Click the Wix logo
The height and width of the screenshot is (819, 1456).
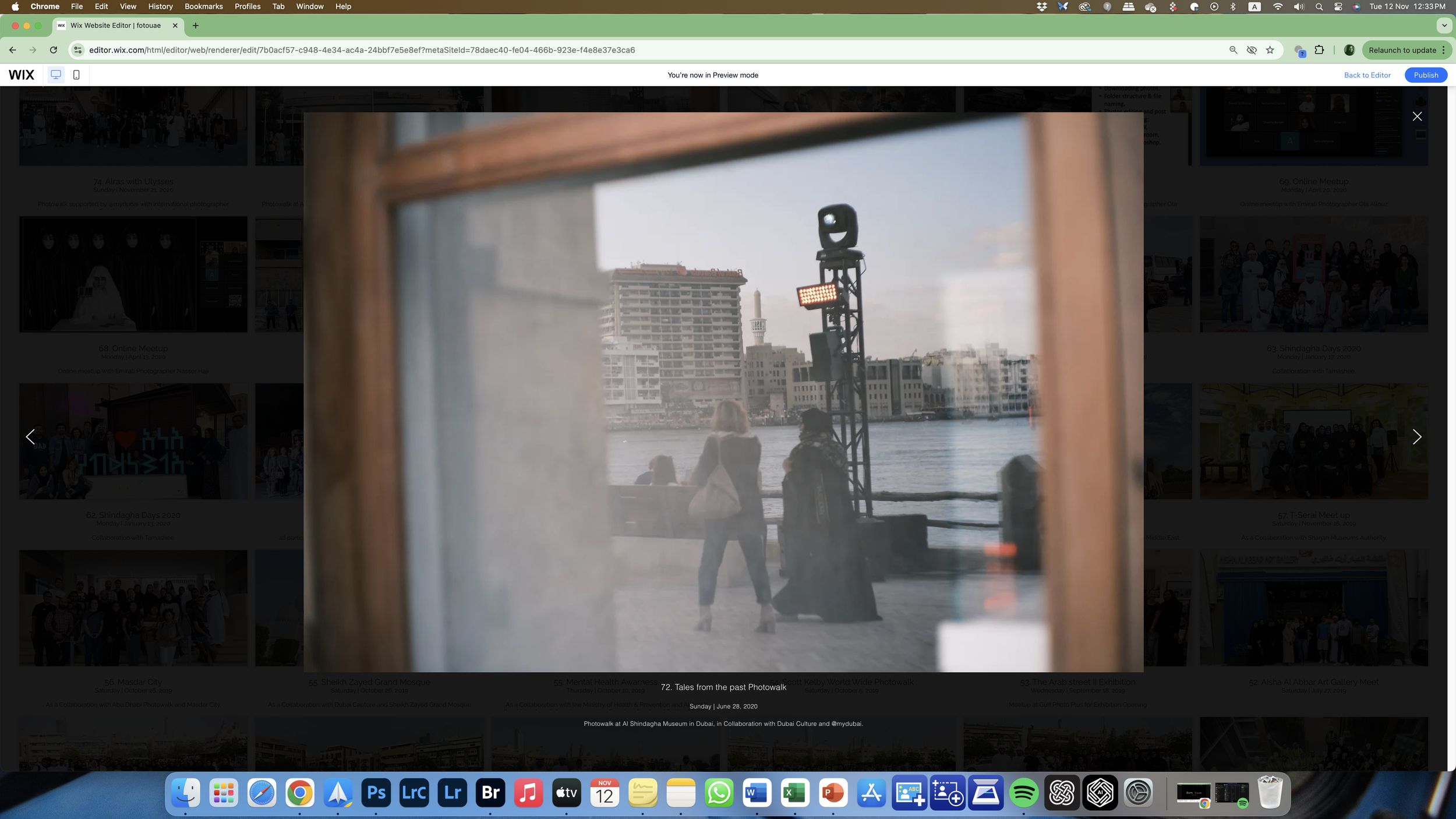[22, 75]
